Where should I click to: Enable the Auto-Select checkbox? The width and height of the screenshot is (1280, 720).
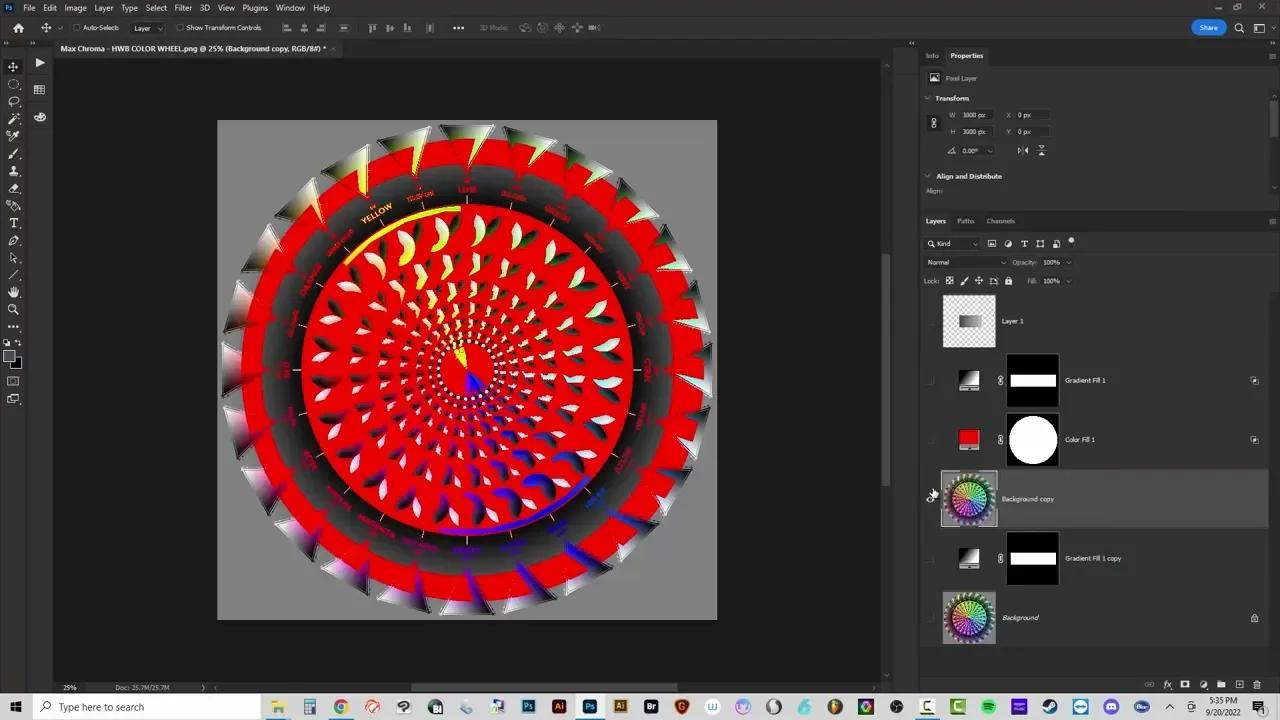[76, 28]
